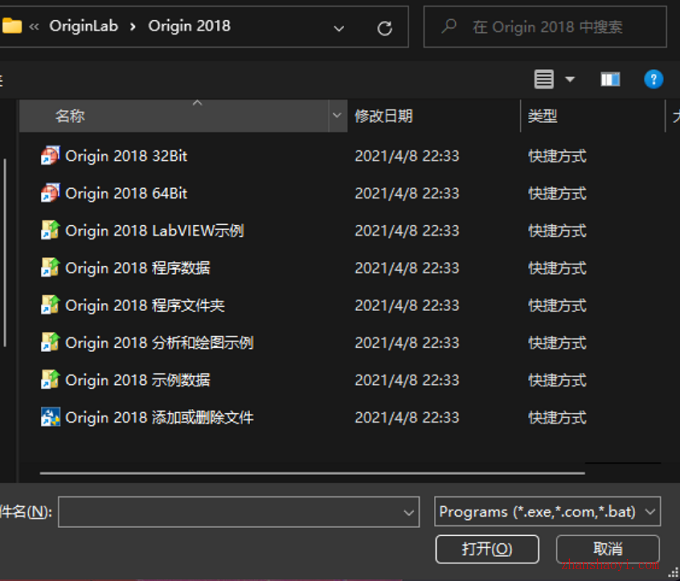The image size is (680, 581).
Task: Click the Origin 2018 程序数据 shortcut icon
Action: 50,268
